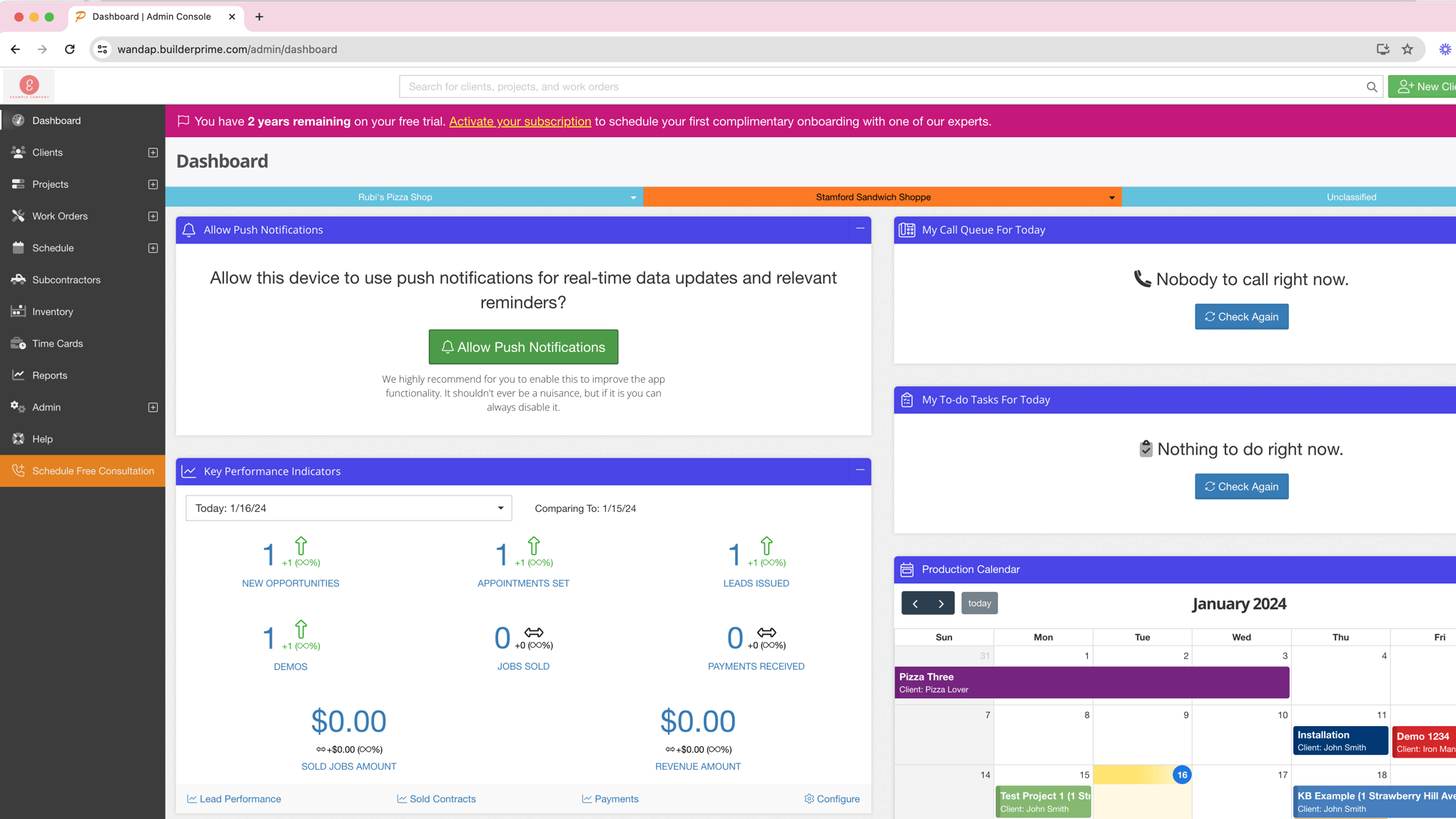Click the Key Performance Indicators chart icon

pos(189,471)
